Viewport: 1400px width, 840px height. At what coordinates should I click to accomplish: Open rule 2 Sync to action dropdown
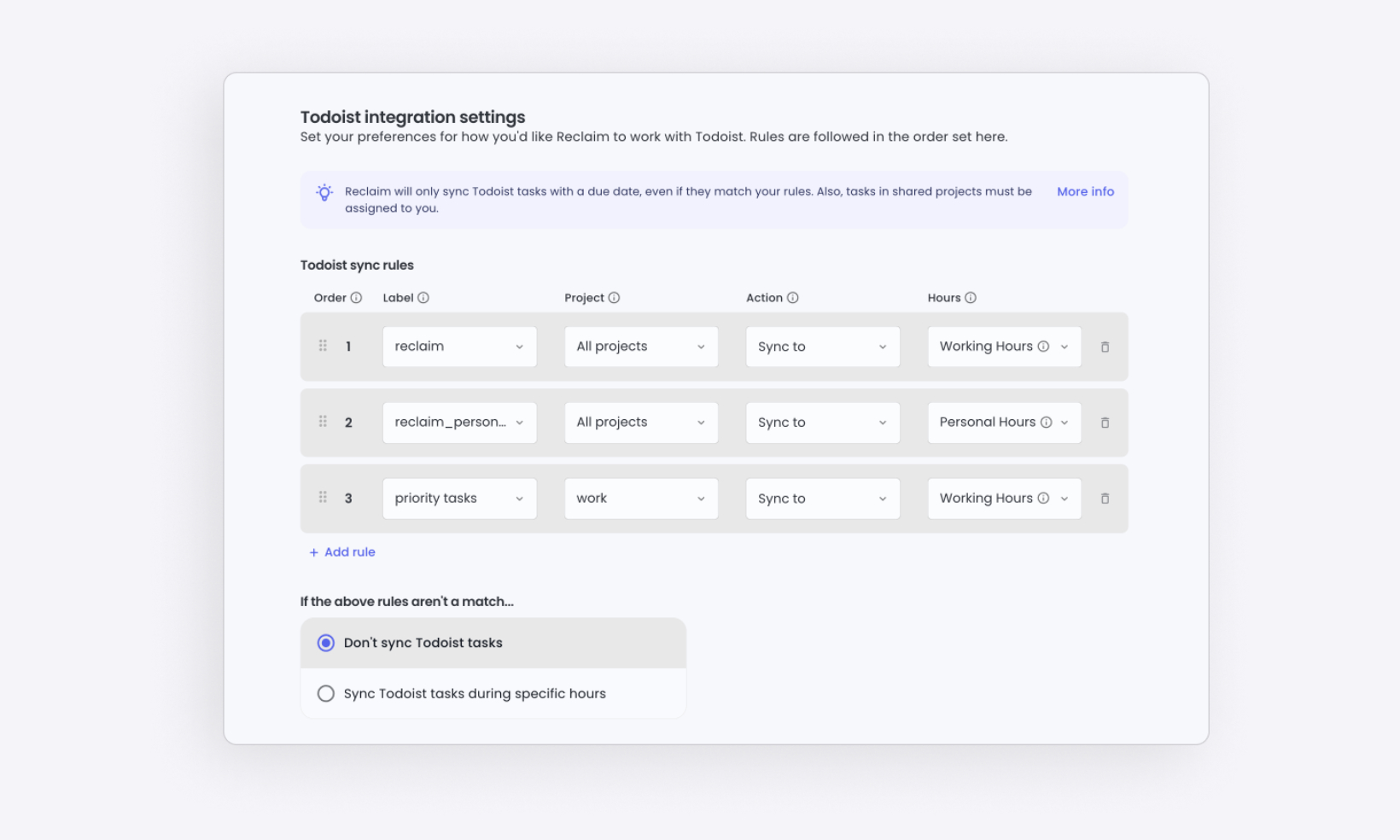tap(823, 423)
